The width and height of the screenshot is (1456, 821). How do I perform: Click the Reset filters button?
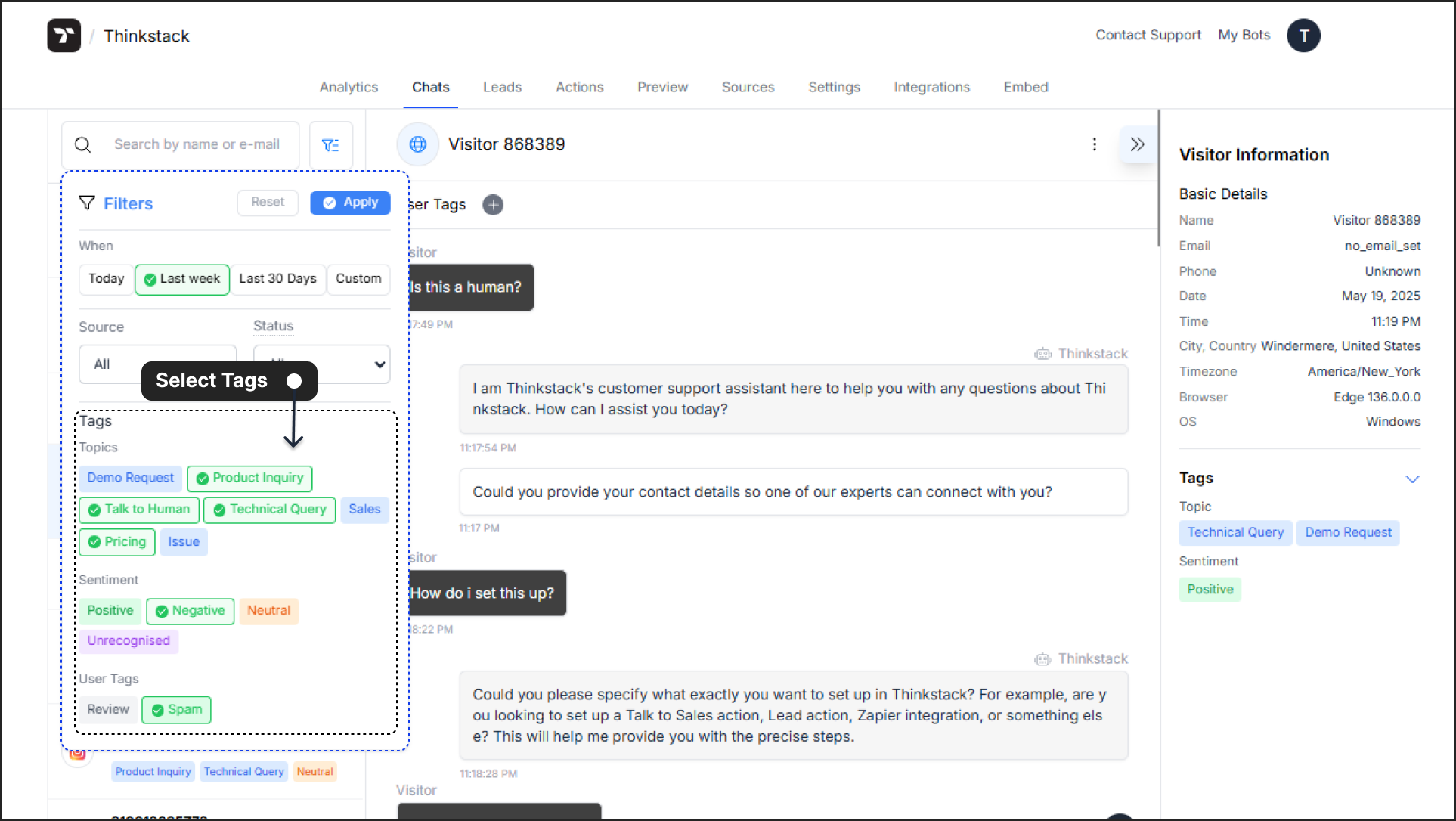[x=268, y=203]
